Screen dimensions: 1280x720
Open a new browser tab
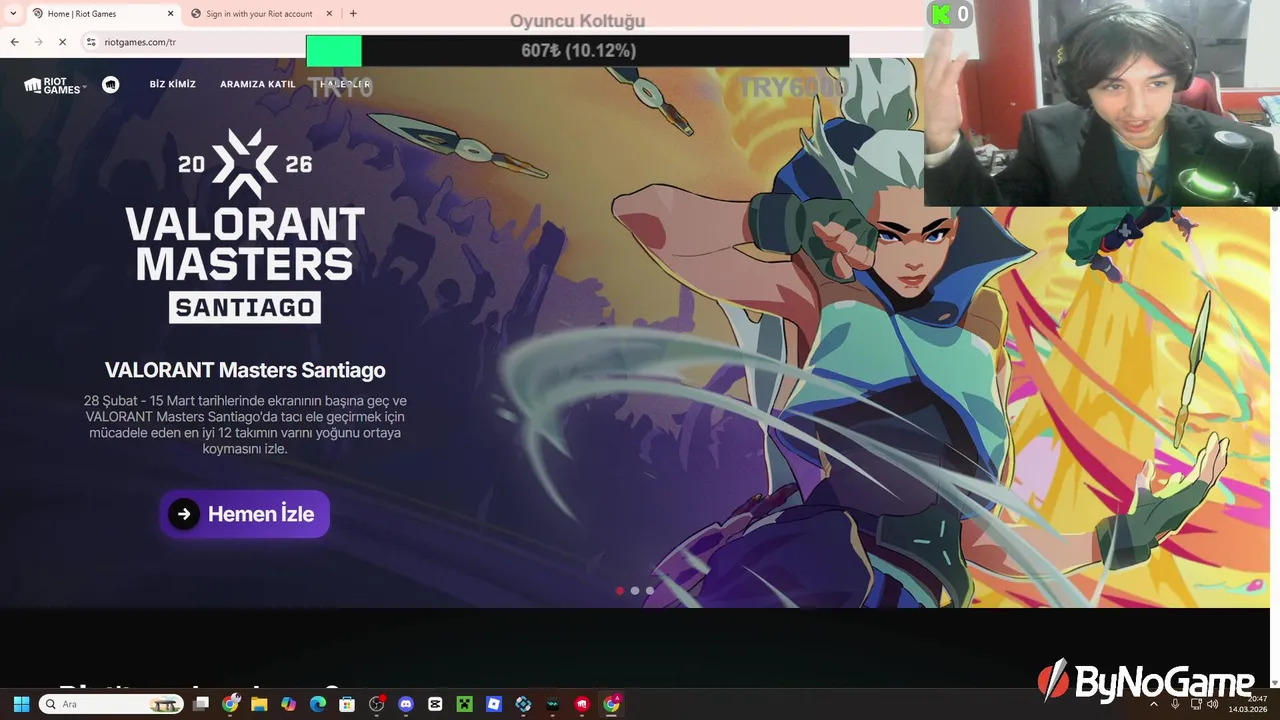click(x=353, y=14)
